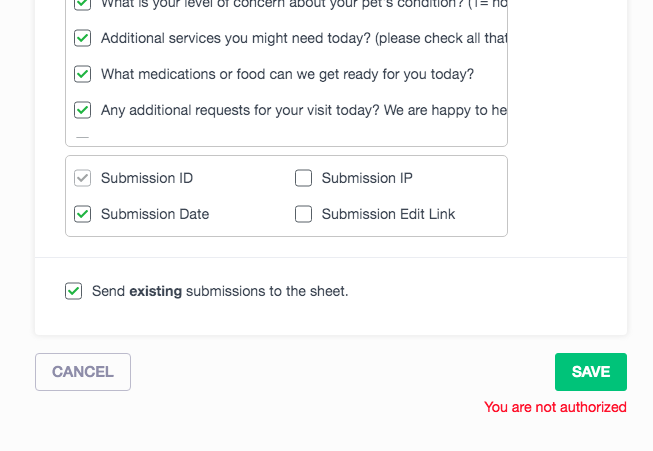Screen dimensions: 653x451
Task: Click 'What medications or food' question text
Action: (287, 74)
